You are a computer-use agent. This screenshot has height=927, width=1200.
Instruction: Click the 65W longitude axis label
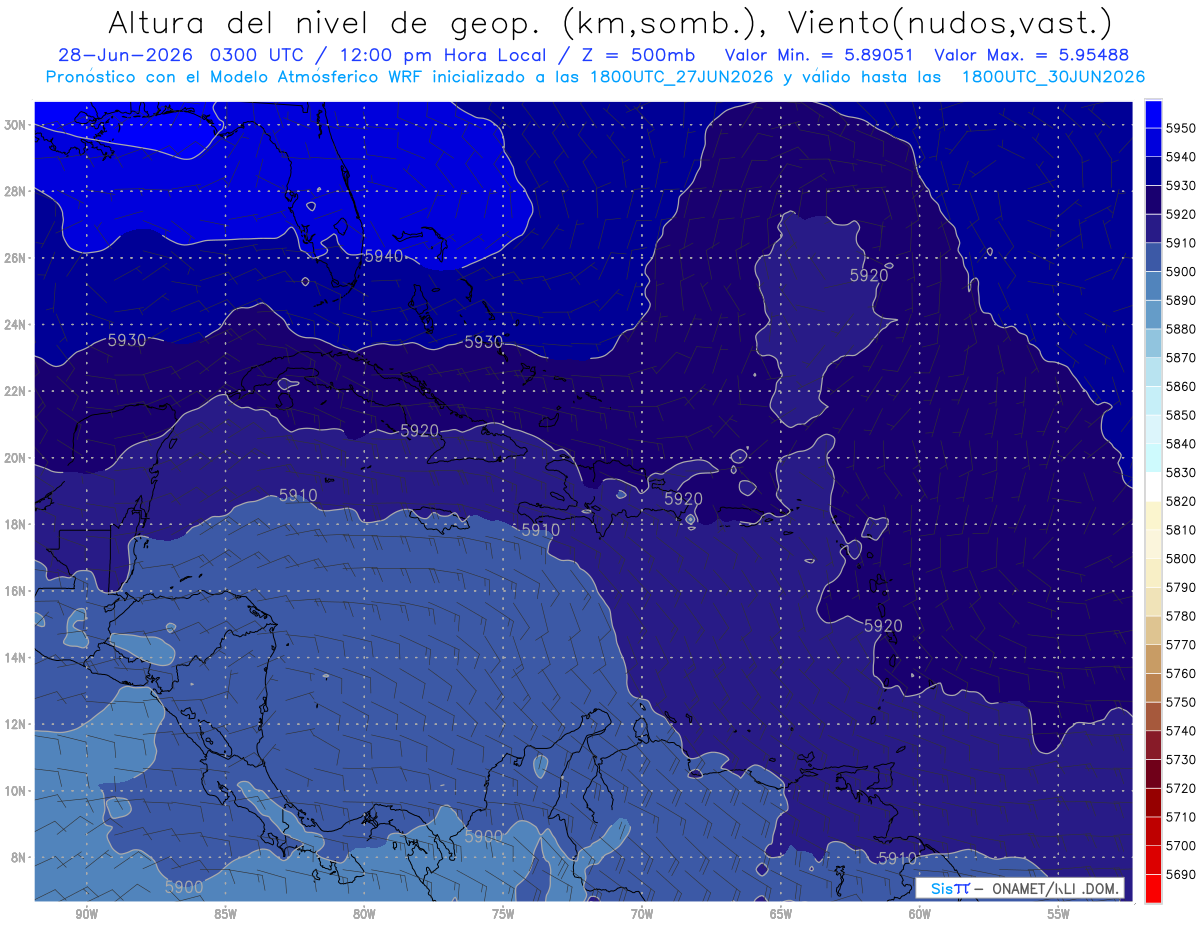tap(781, 913)
